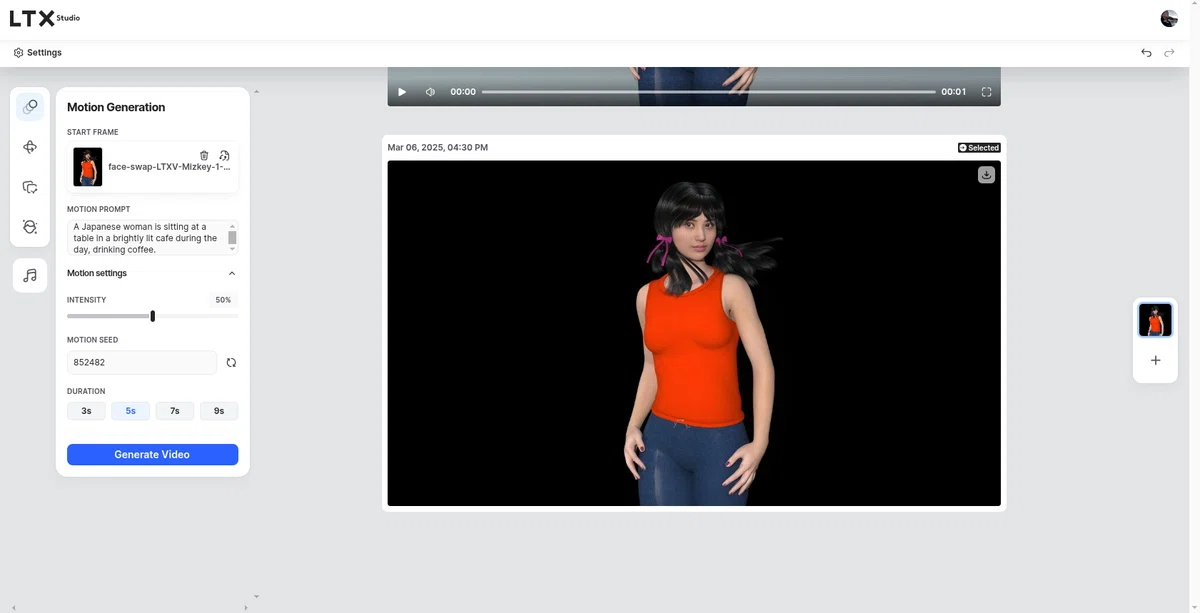1200x613 pixels.
Task: Download the selected video
Action: pyautogui.click(x=986, y=175)
